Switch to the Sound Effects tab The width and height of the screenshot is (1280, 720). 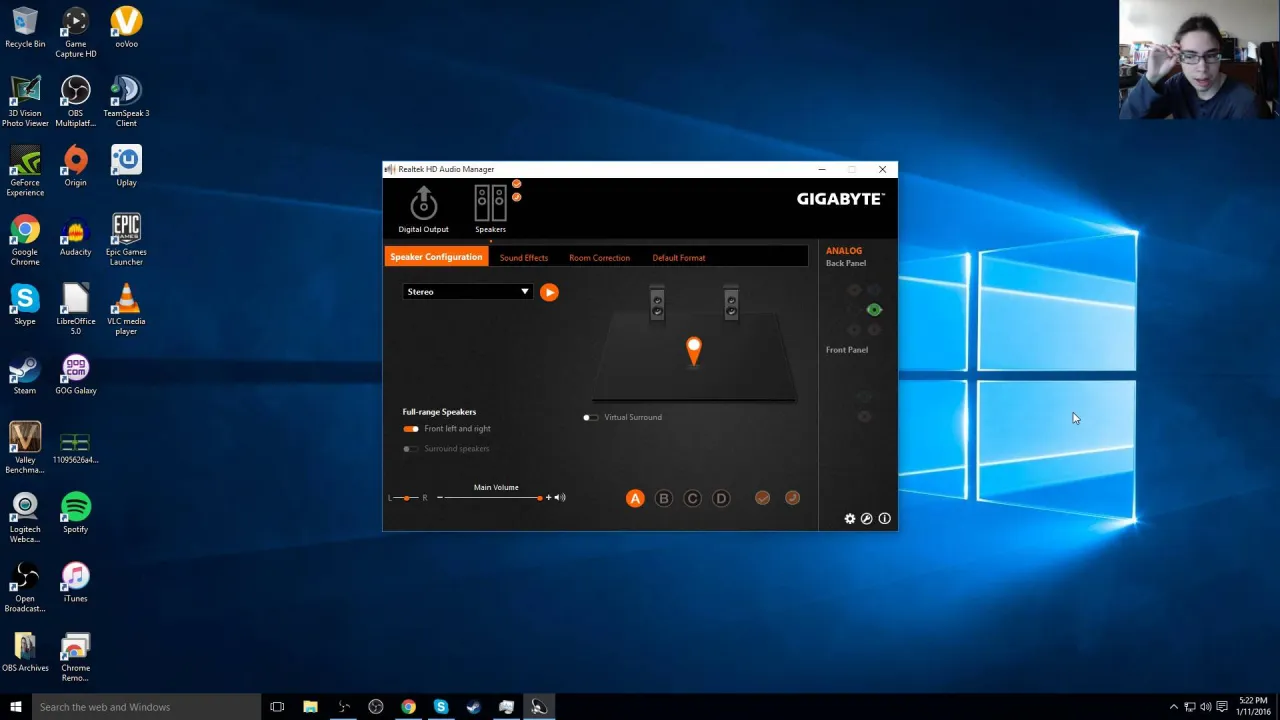point(523,257)
